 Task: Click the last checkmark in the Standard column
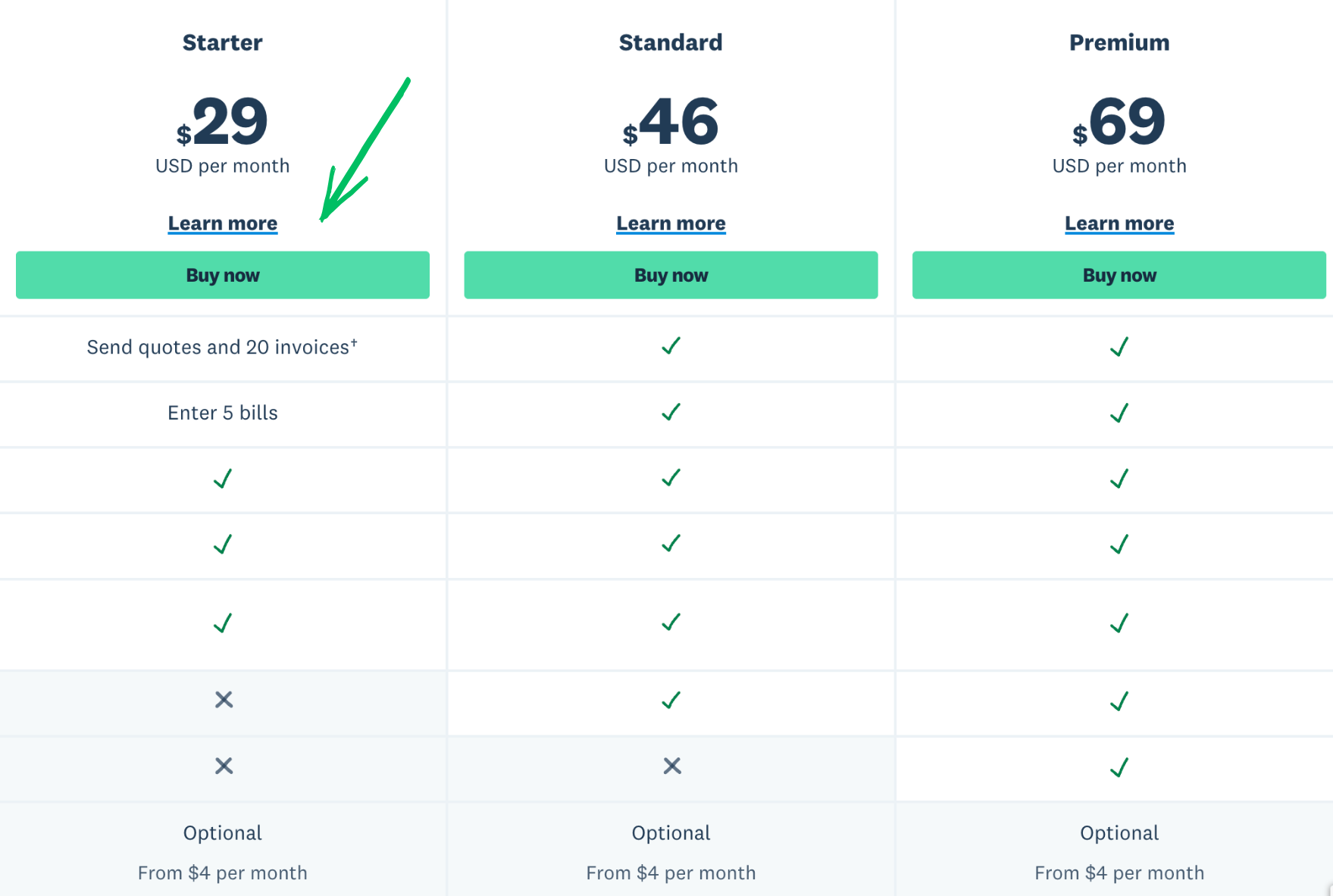pos(671,700)
